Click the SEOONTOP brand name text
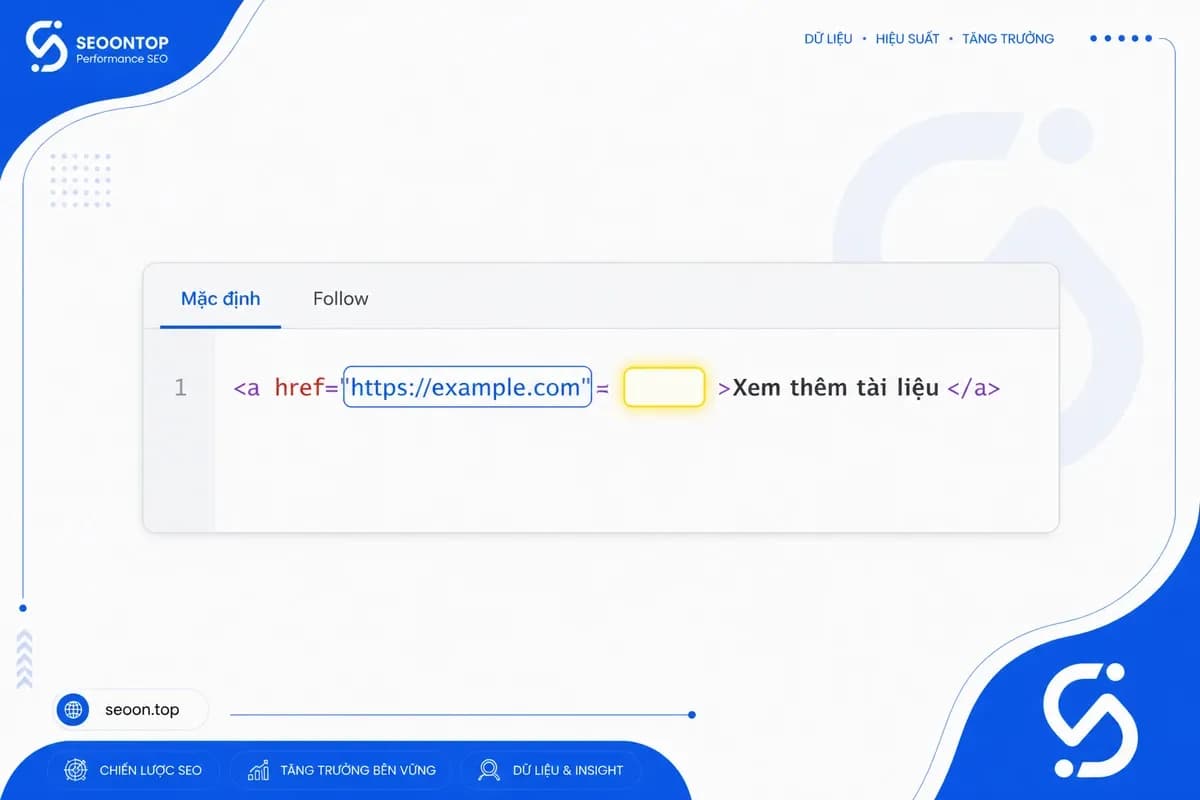 pyautogui.click(x=122, y=42)
